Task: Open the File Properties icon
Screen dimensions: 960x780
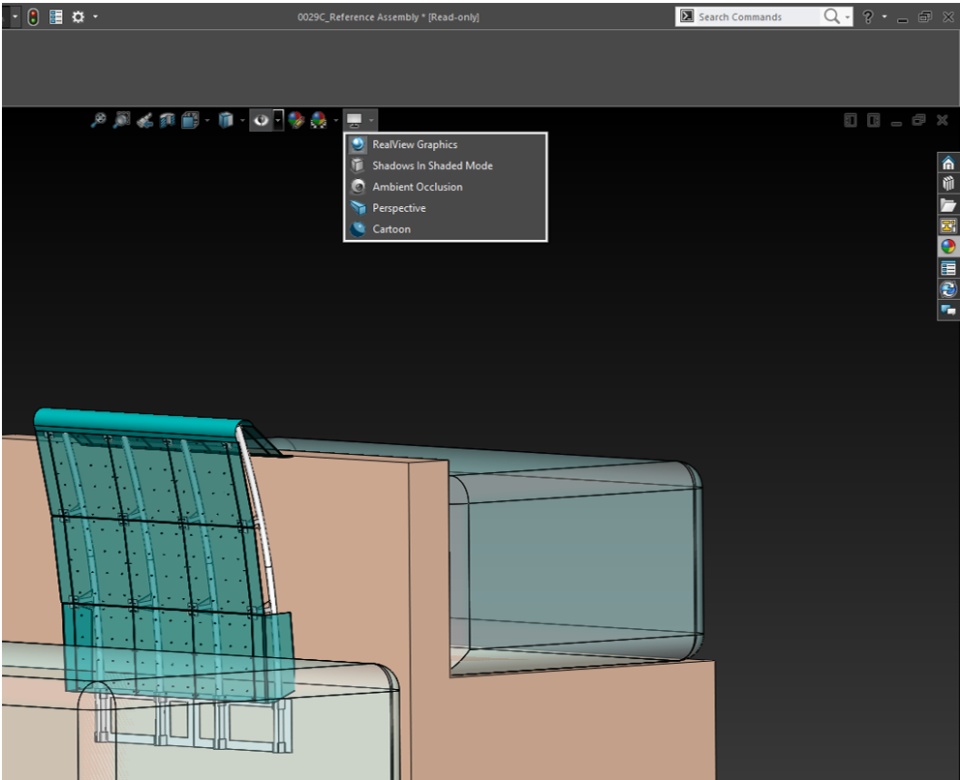Action: 55,17
